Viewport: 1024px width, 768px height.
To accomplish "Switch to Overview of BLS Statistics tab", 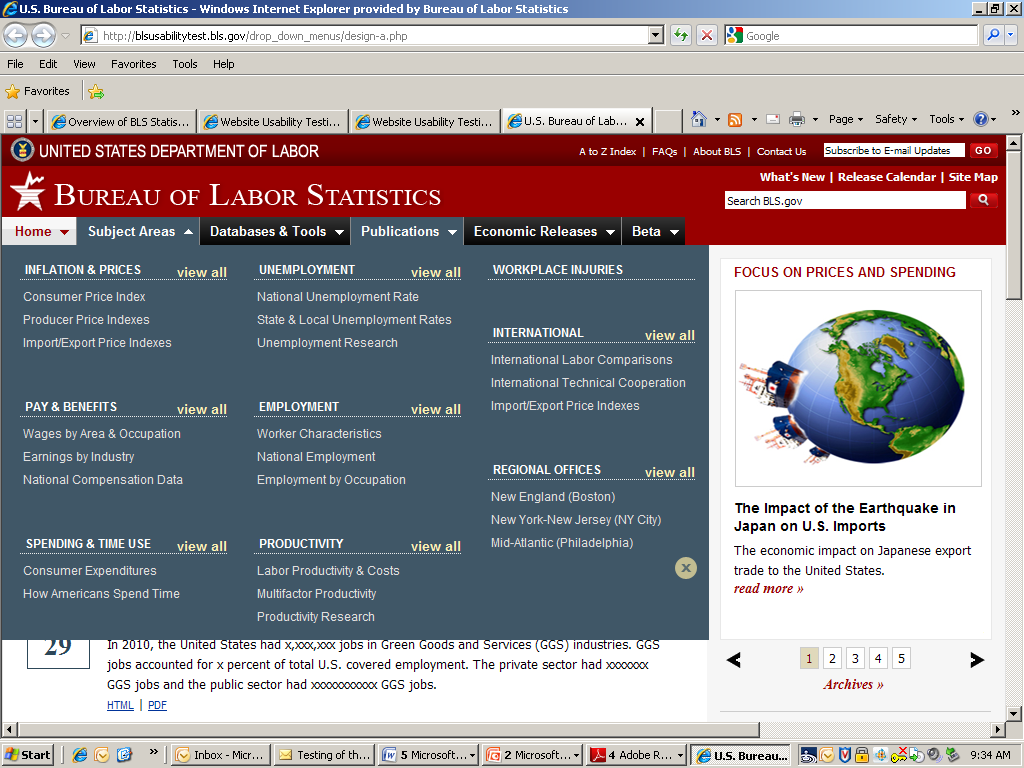I will click(x=121, y=121).
